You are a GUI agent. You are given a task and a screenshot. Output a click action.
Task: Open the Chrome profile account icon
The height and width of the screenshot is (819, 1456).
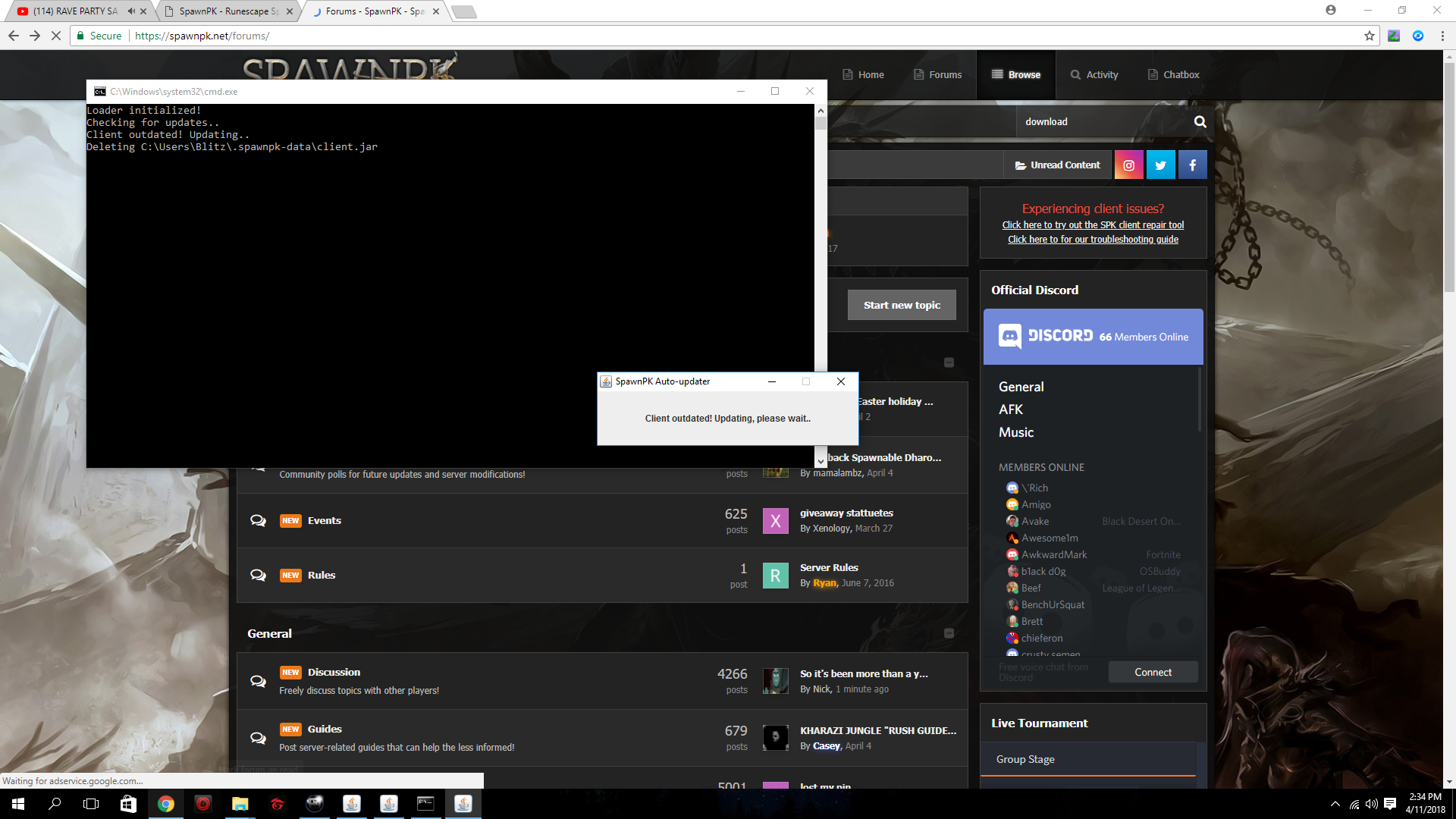[1331, 10]
